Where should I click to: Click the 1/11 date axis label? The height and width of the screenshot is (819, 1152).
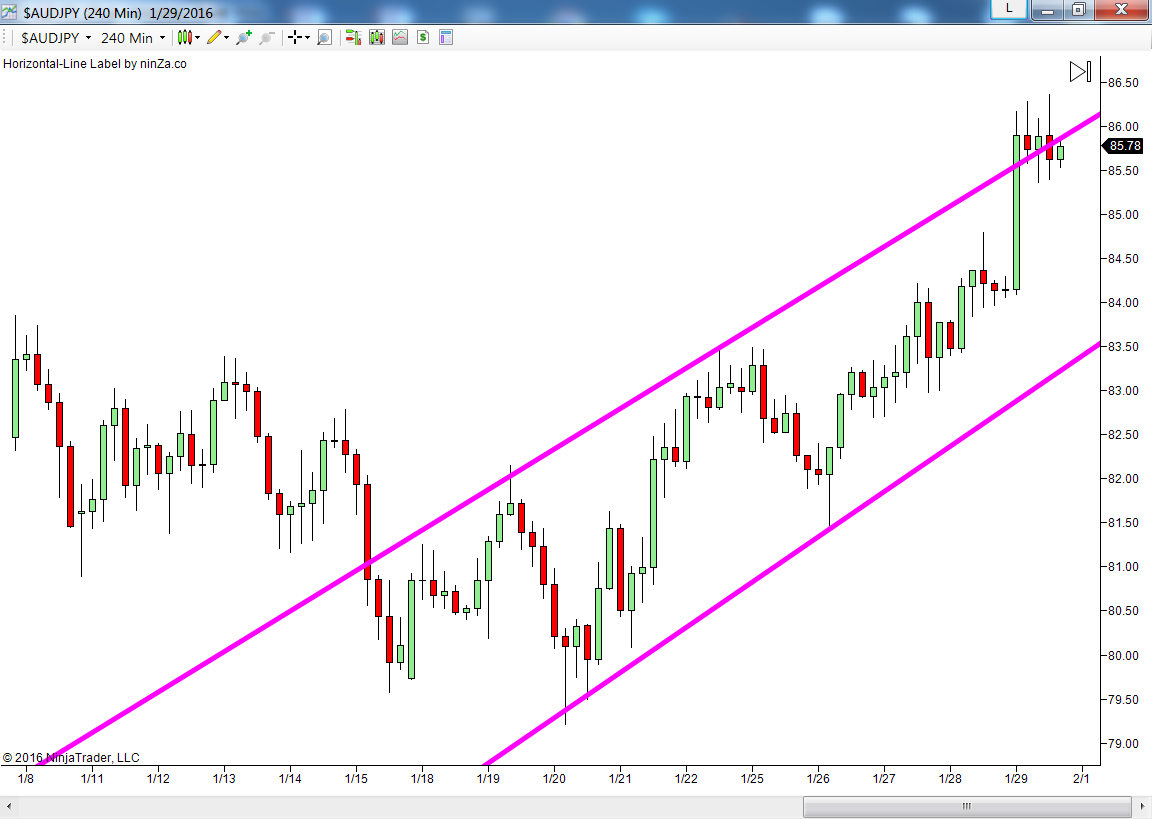(92, 778)
